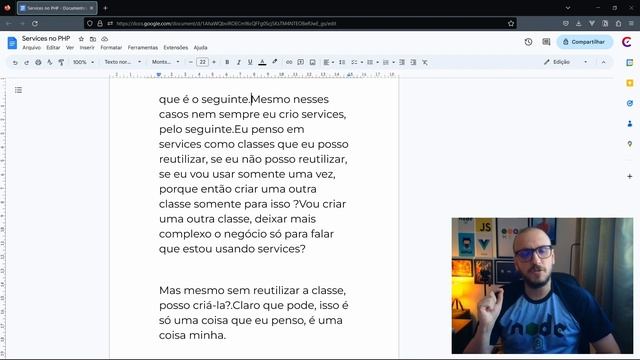Image resolution: width=640 pixels, height=360 pixels.
Task: Open the Google account avatar
Action: (627, 42)
